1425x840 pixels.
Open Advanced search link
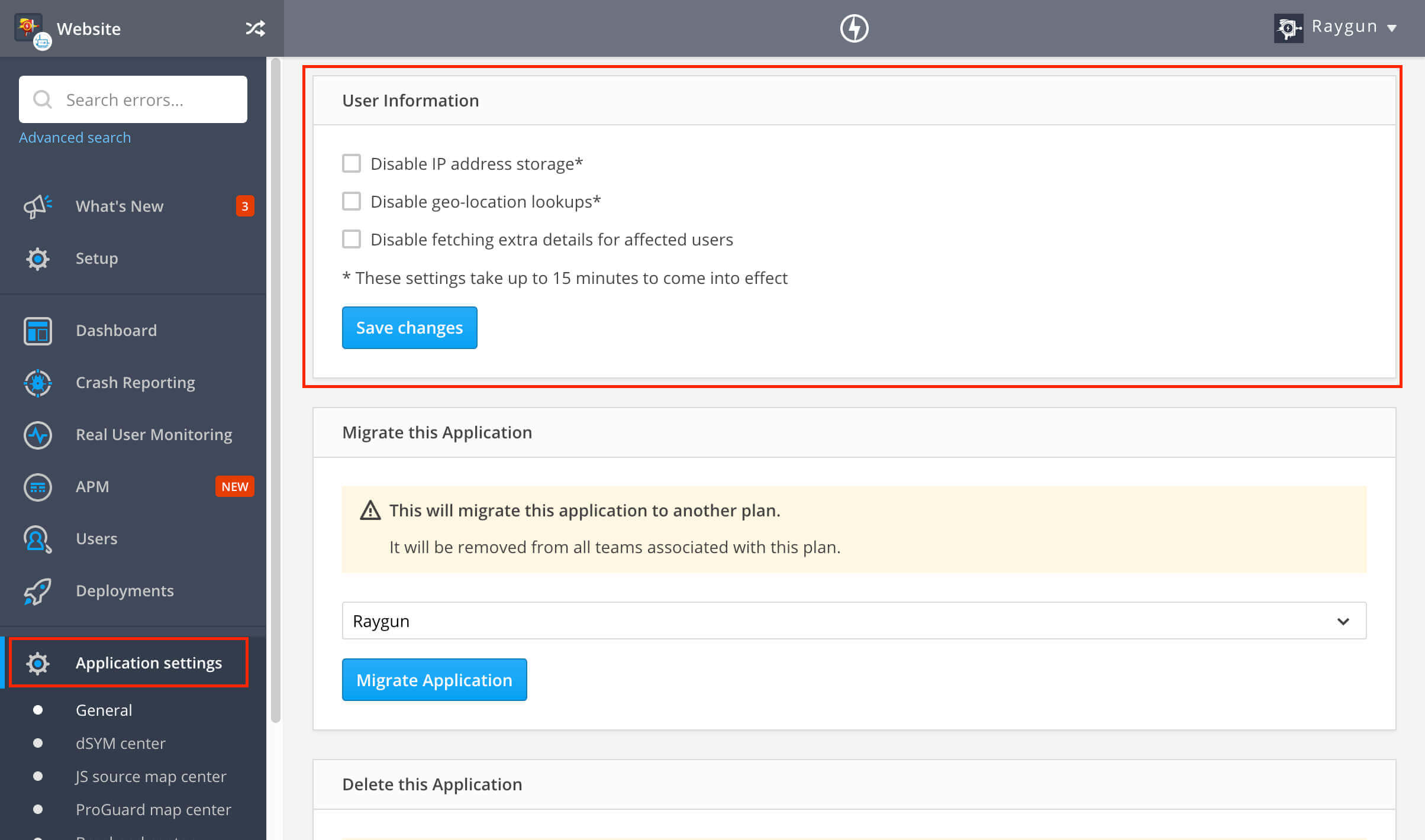[x=75, y=137]
